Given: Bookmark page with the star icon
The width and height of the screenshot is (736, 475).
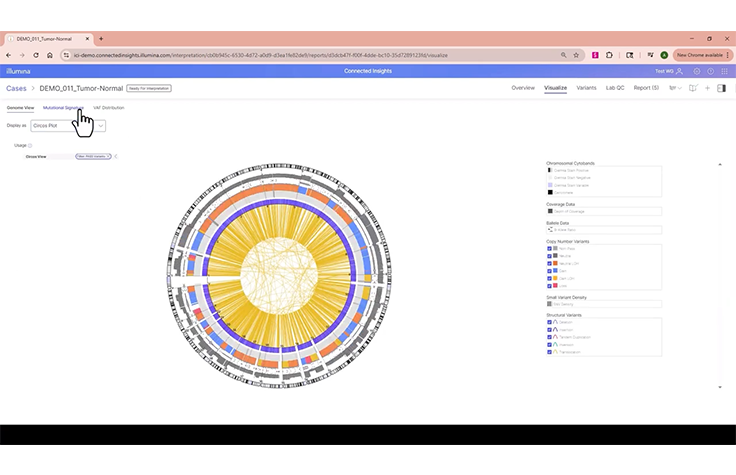Looking at the screenshot, I should click(x=578, y=54).
